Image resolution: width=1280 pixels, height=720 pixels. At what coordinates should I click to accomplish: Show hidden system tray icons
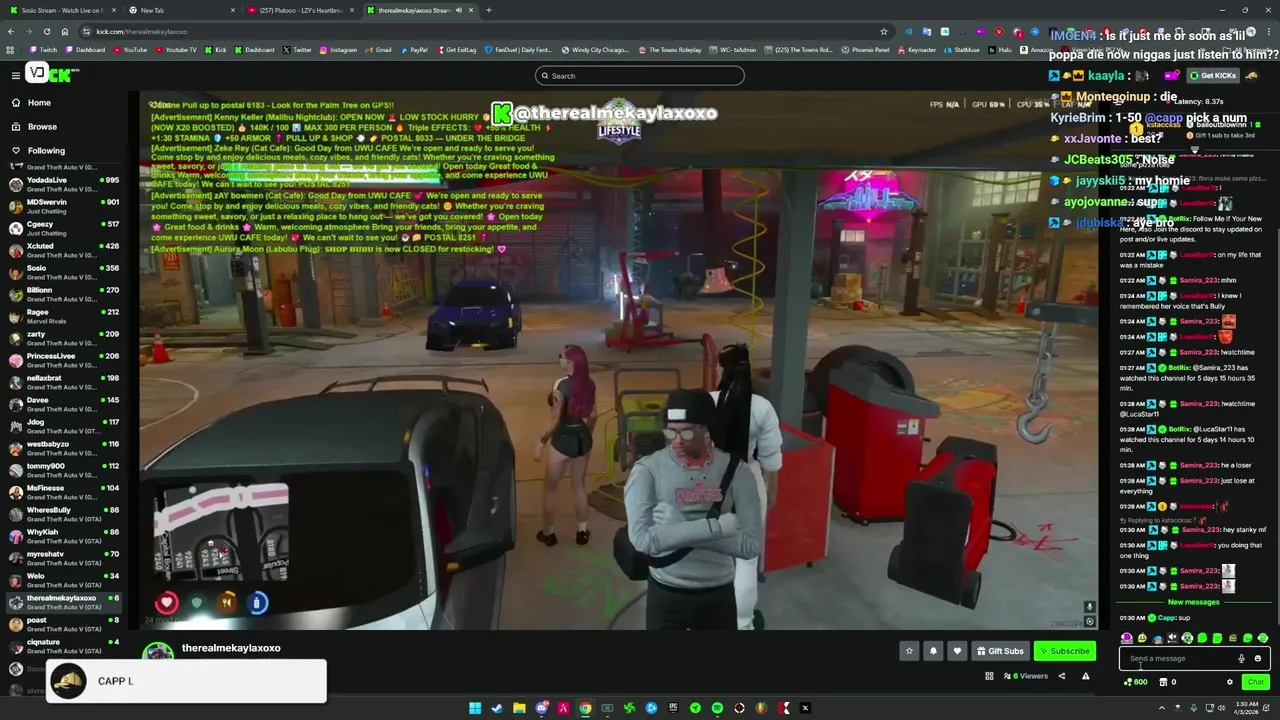[x=1161, y=708]
